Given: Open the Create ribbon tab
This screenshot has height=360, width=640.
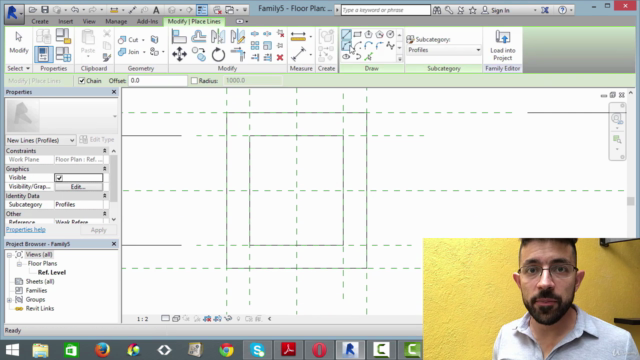Looking at the screenshot, I should (x=40, y=21).
